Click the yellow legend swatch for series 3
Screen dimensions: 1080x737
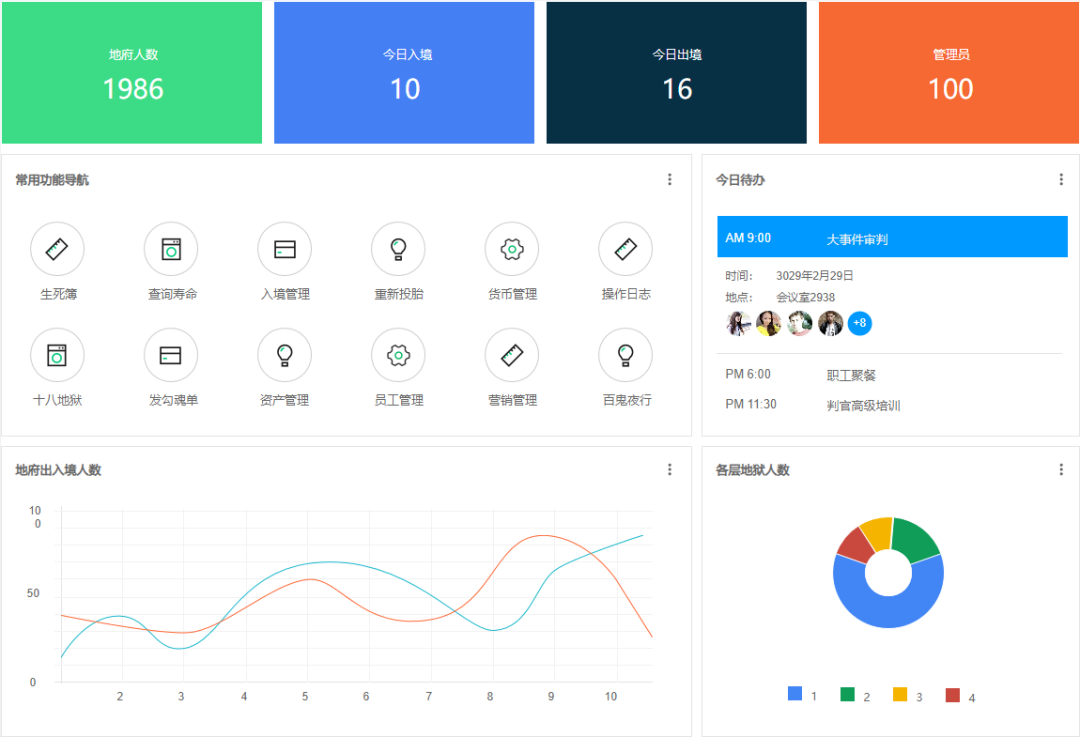pos(900,695)
